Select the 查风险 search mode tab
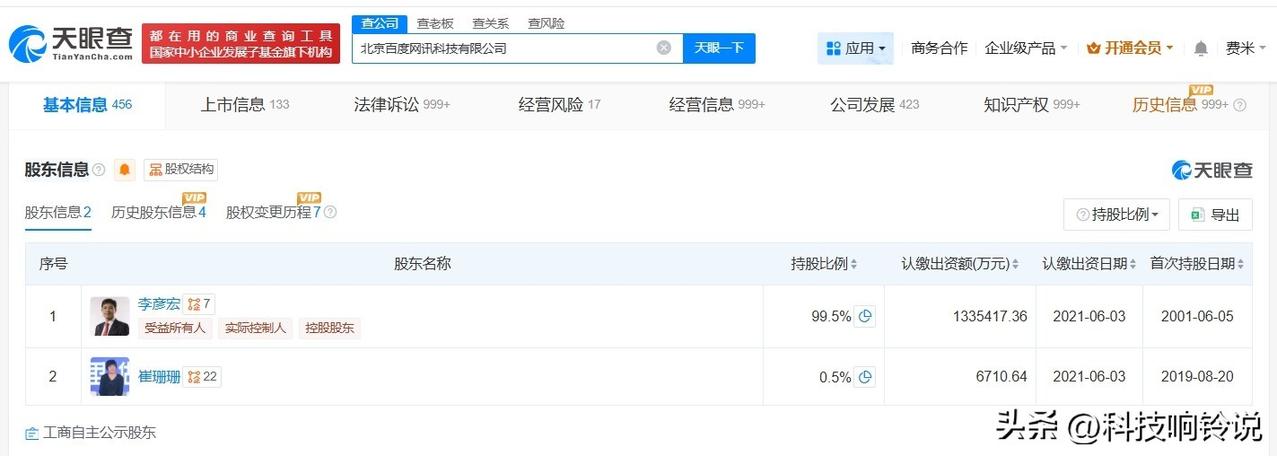Image resolution: width=1277 pixels, height=456 pixels. pos(546,23)
